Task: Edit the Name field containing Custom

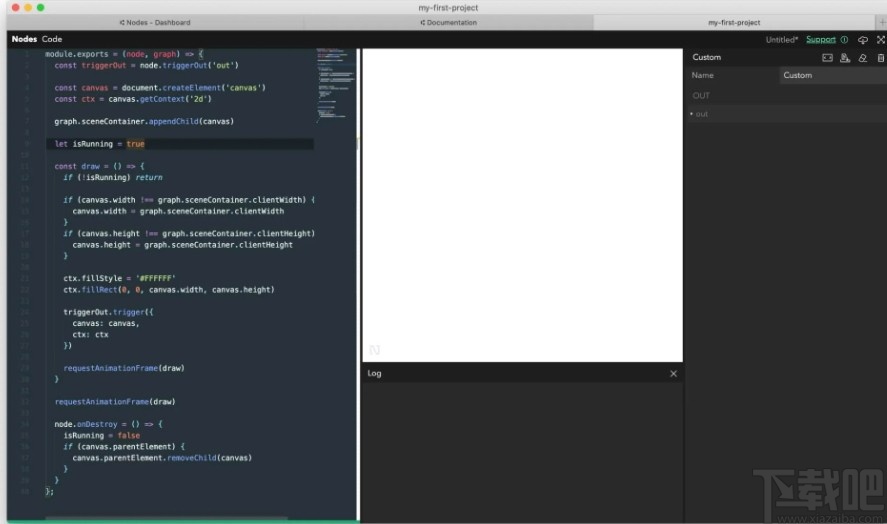Action: click(x=833, y=75)
